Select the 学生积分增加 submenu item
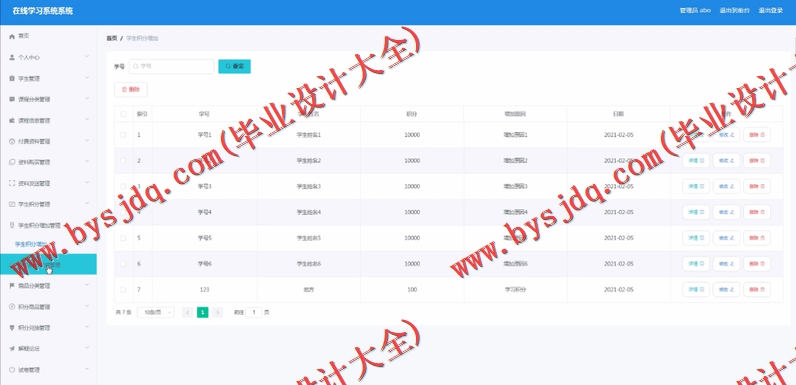 (x=30, y=244)
